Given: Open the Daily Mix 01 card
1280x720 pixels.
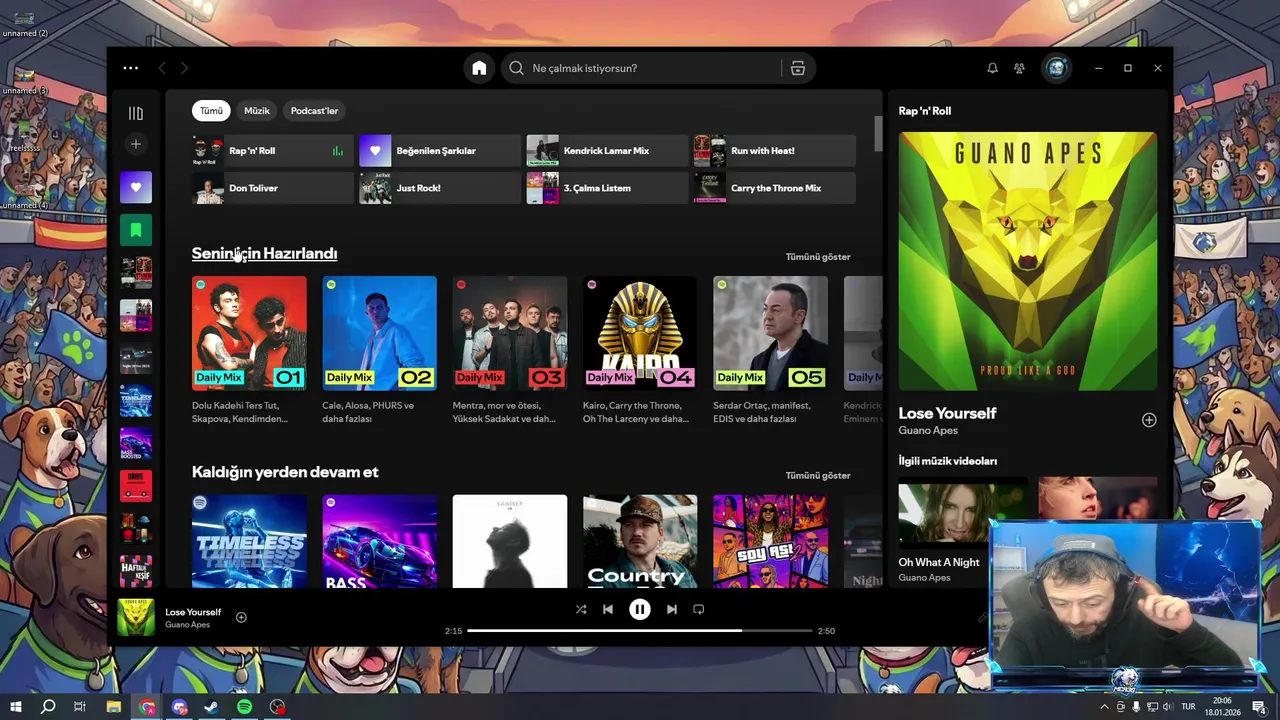Looking at the screenshot, I should click(x=249, y=351).
